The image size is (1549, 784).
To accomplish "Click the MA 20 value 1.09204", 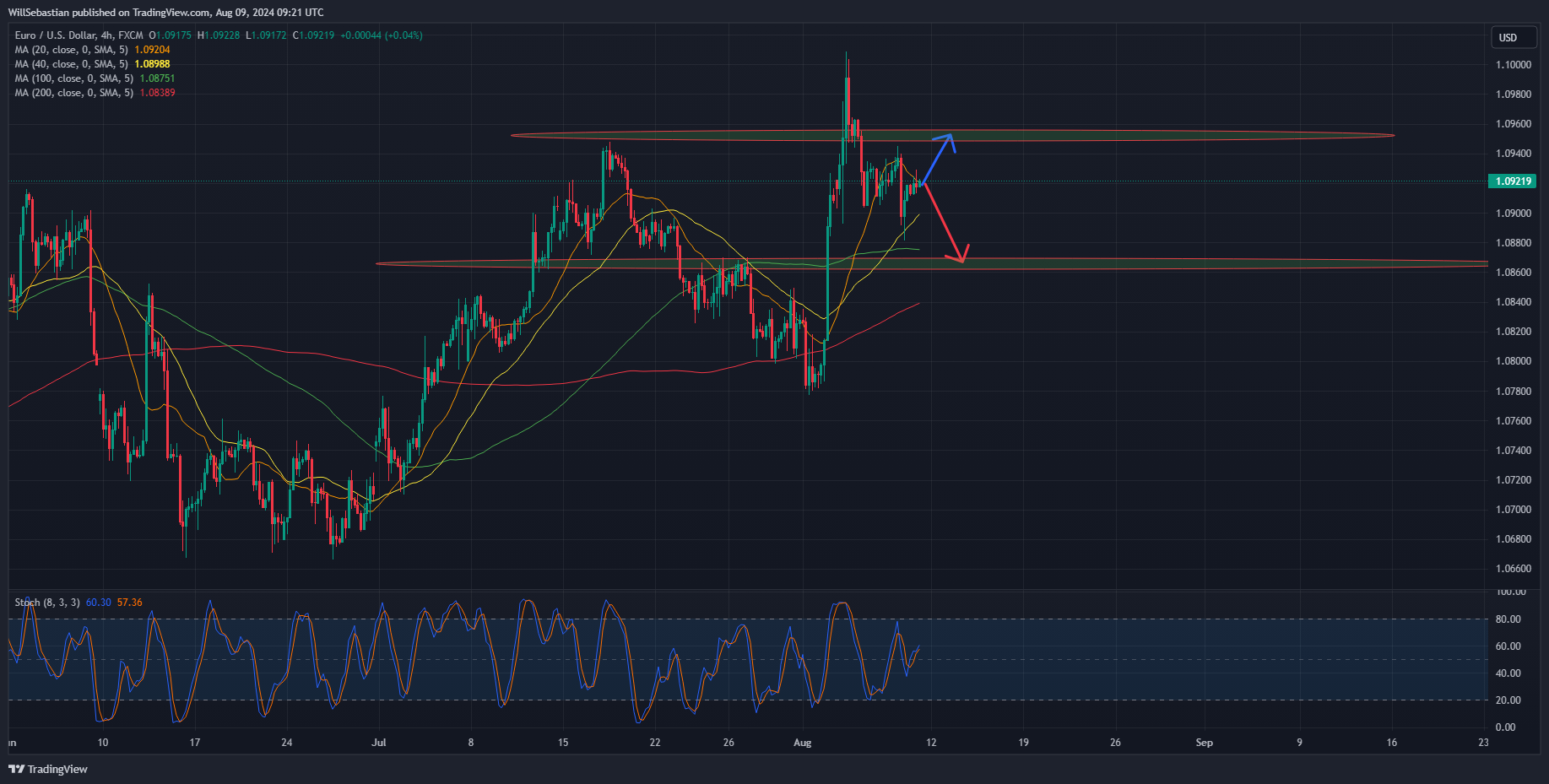I will pos(152,50).
